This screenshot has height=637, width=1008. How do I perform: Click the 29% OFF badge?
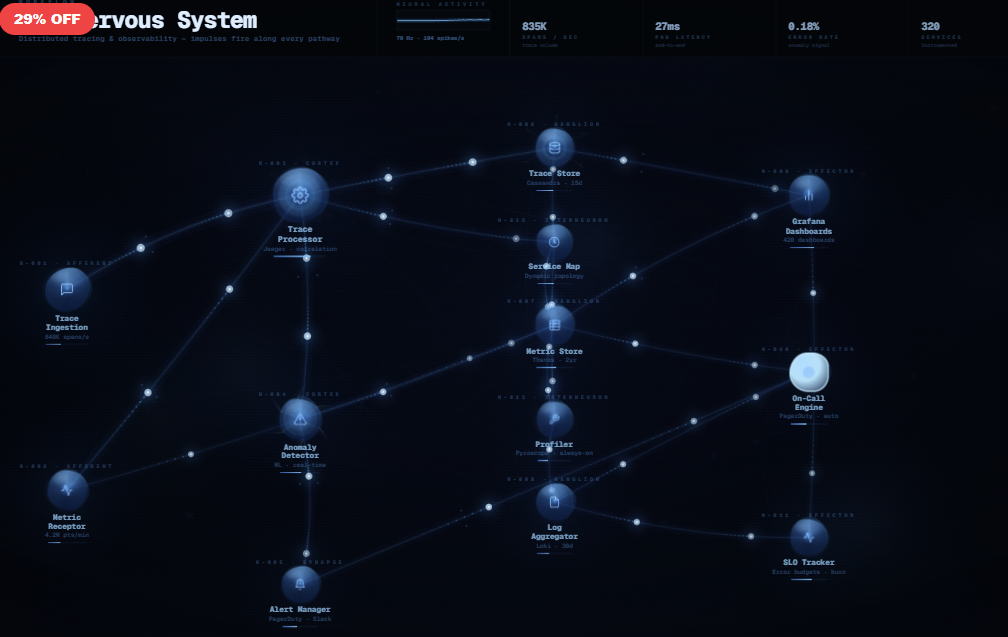click(46, 17)
